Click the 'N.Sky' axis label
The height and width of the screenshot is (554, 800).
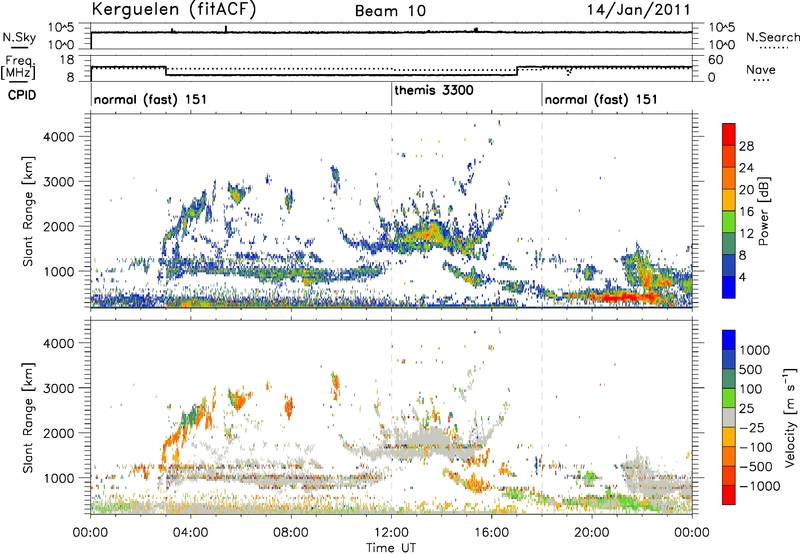(x=19, y=37)
